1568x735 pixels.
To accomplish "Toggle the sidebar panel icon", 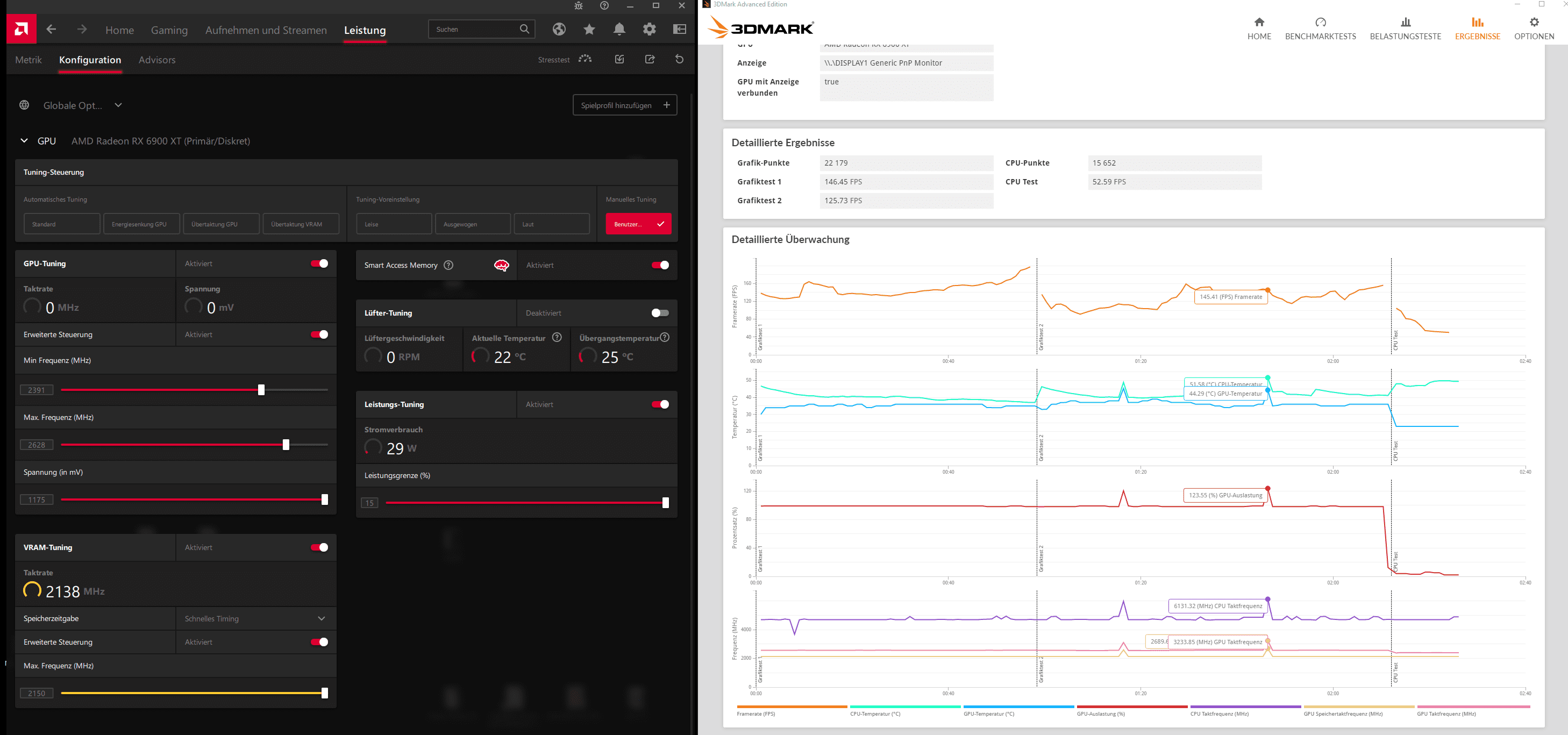I will click(x=679, y=29).
